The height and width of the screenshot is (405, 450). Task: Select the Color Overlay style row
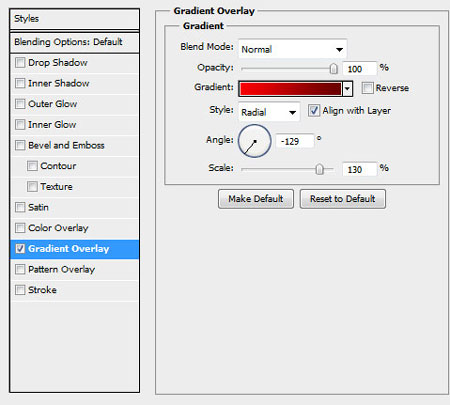(74, 228)
